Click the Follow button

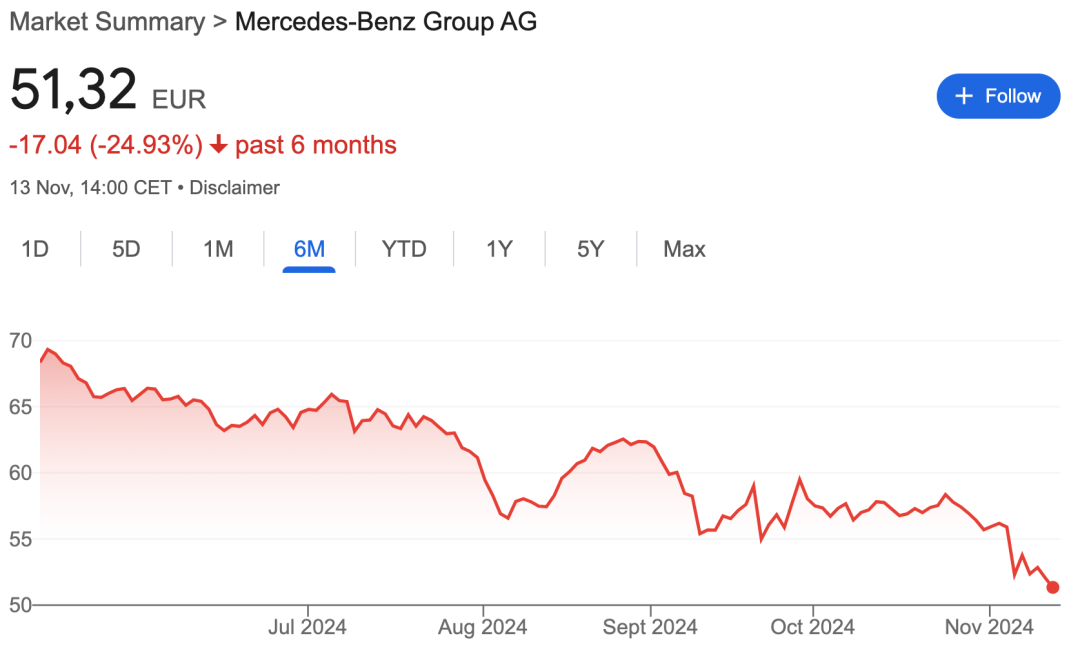click(x=997, y=96)
